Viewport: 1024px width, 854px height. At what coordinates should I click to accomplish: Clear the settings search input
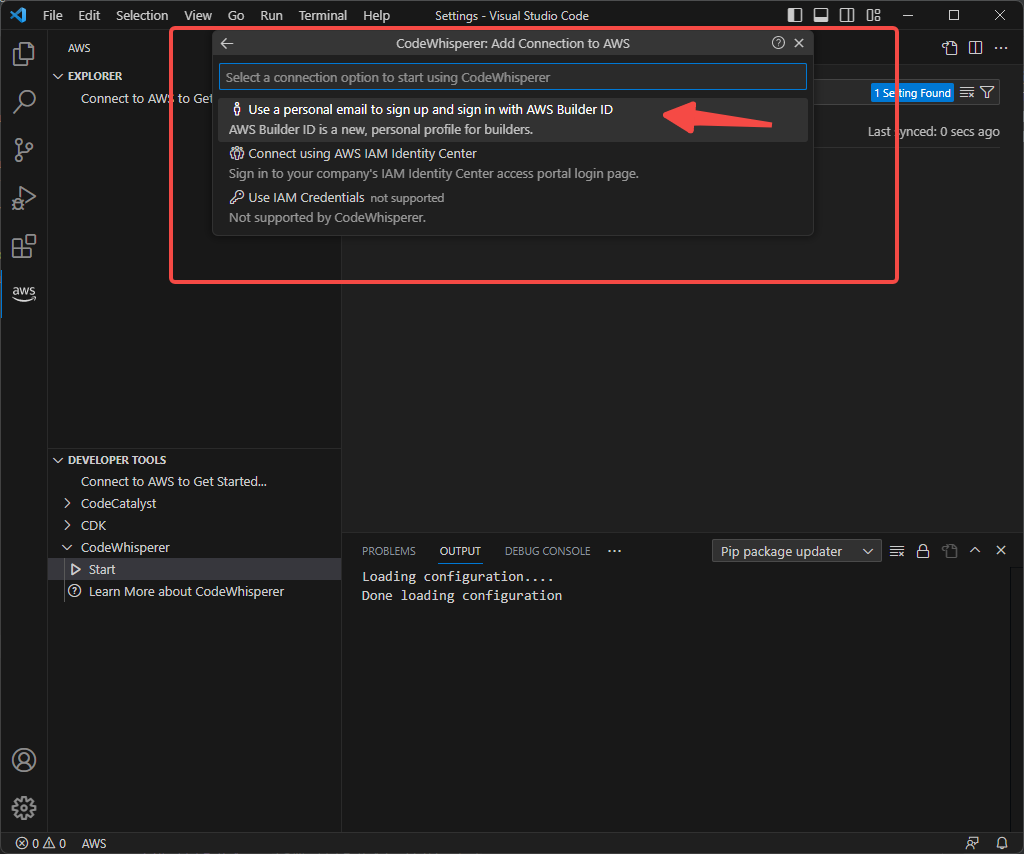[967, 93]
